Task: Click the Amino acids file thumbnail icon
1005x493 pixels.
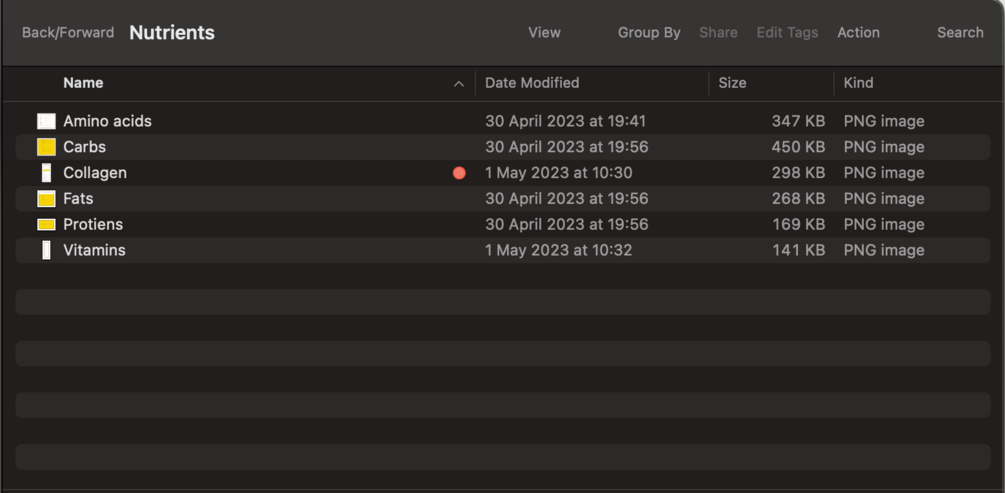Action: [x=46, y=121]
